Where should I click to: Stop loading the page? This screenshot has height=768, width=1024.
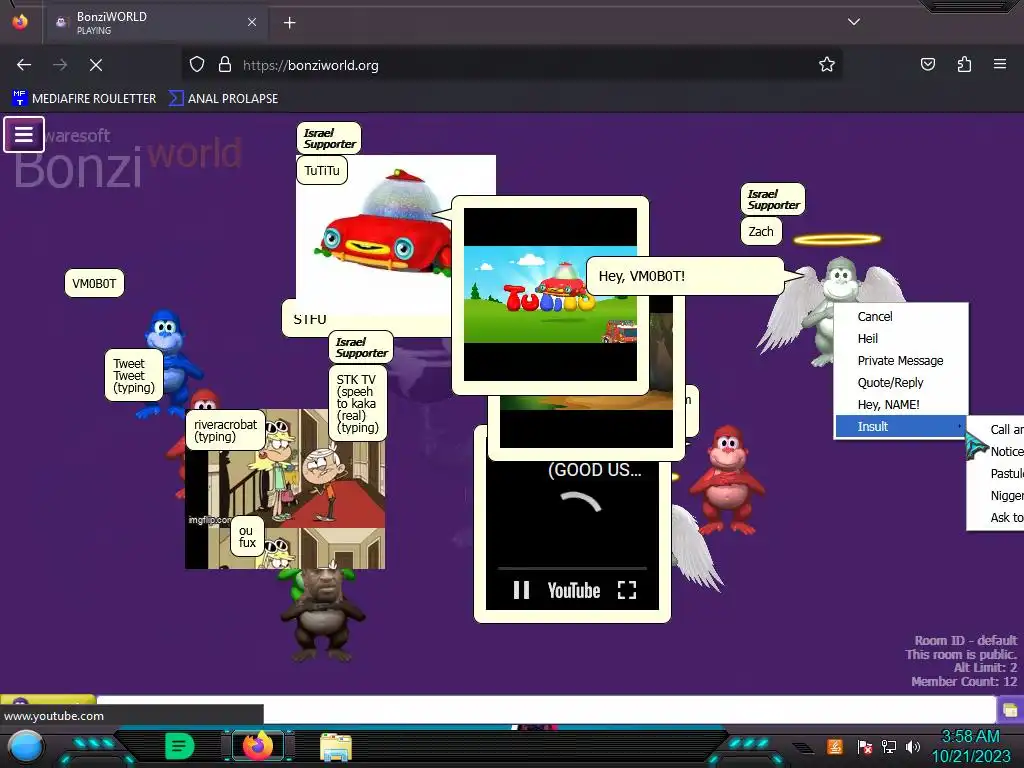96,65
